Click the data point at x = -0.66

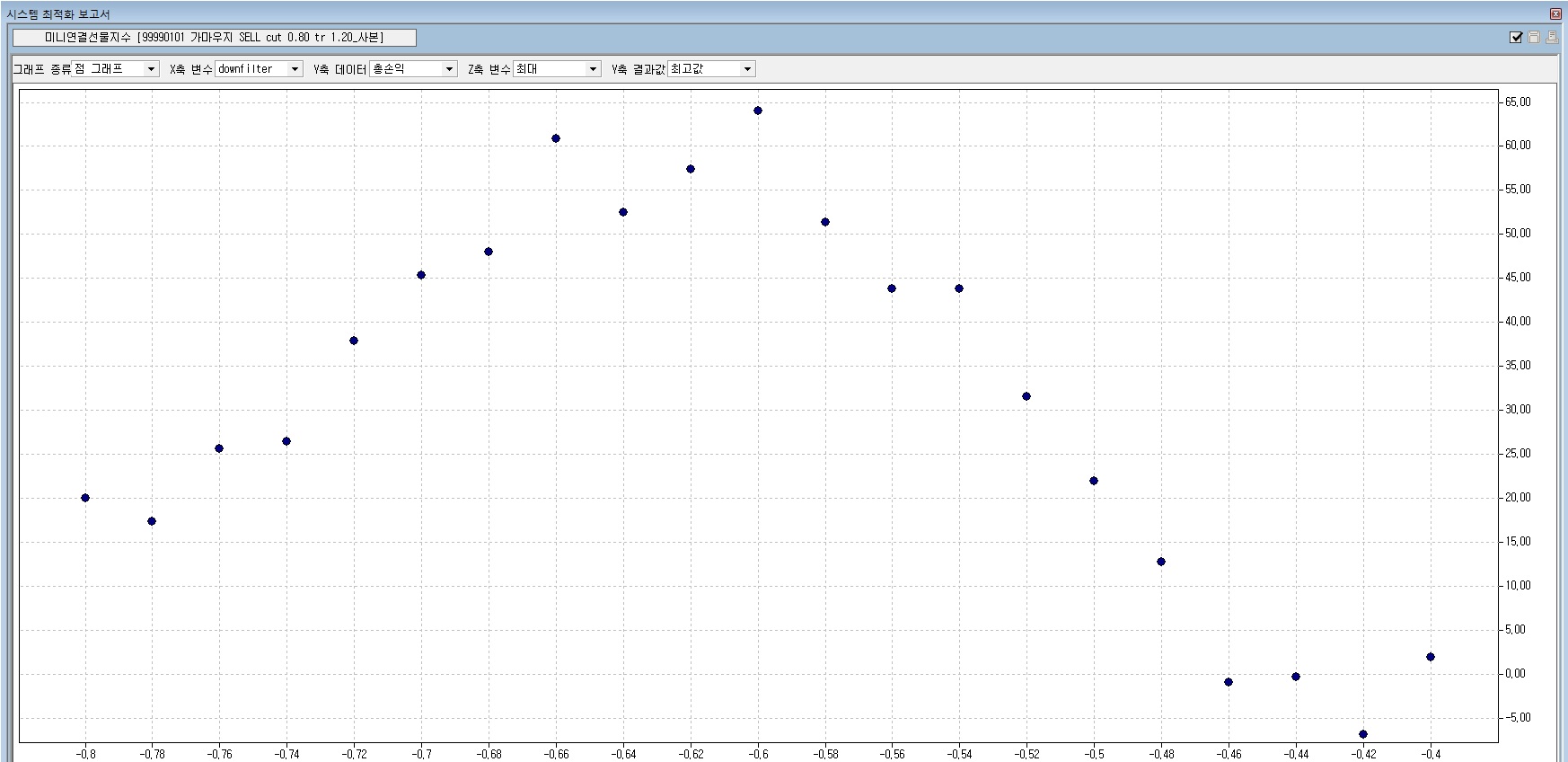[556, 138]
